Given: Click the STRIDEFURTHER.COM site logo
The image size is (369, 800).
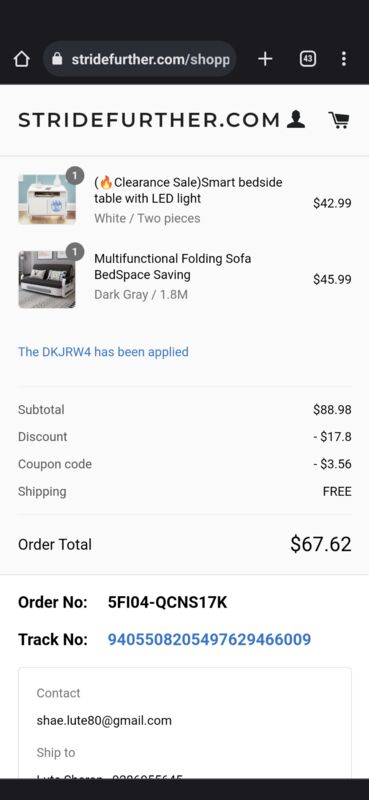Looking at the screenshot, I should (149, 120).
